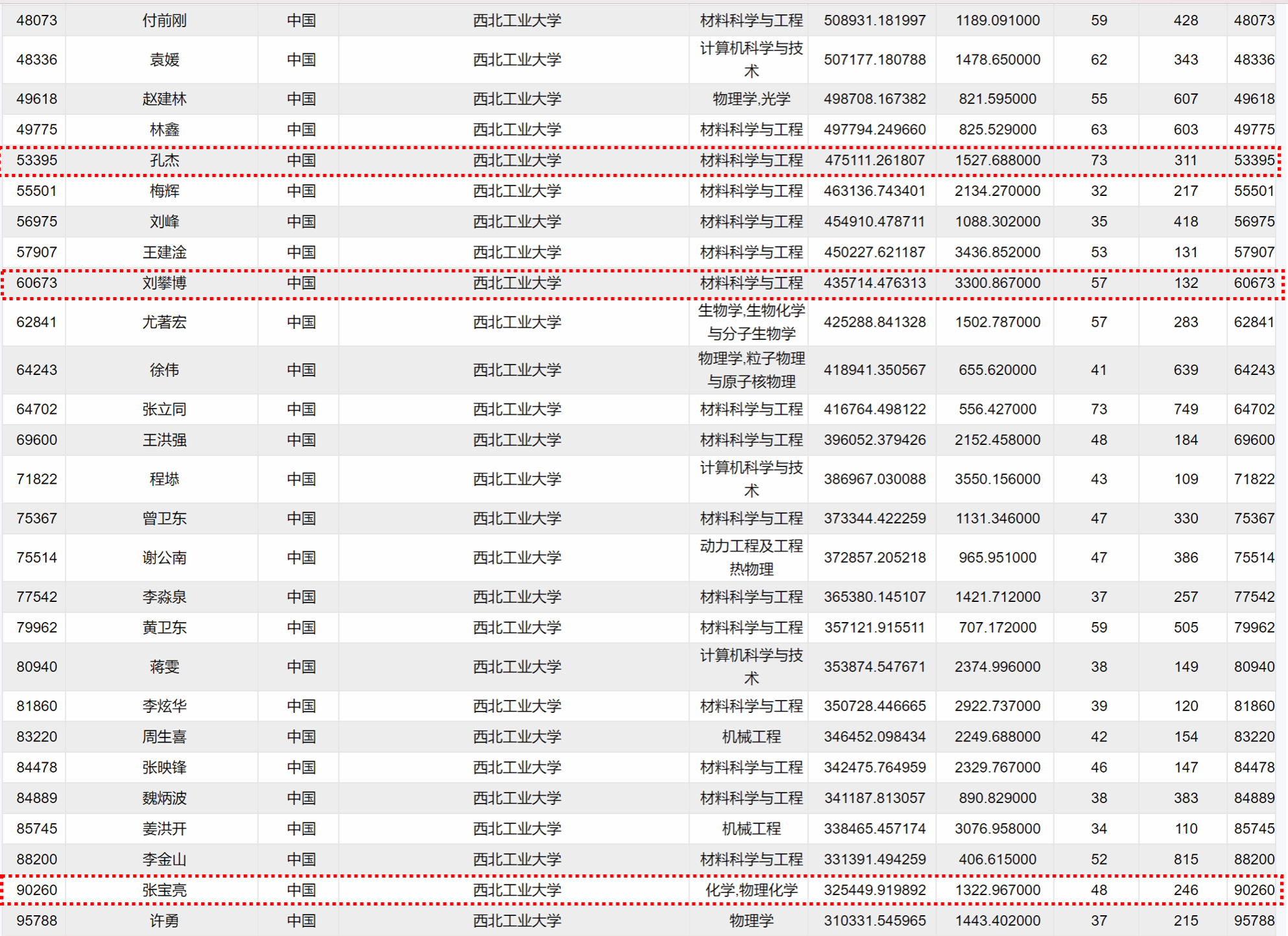Viewport: 1288px width, 936px height.
Task: Click the name 李炫华
Action: [164, 706]
